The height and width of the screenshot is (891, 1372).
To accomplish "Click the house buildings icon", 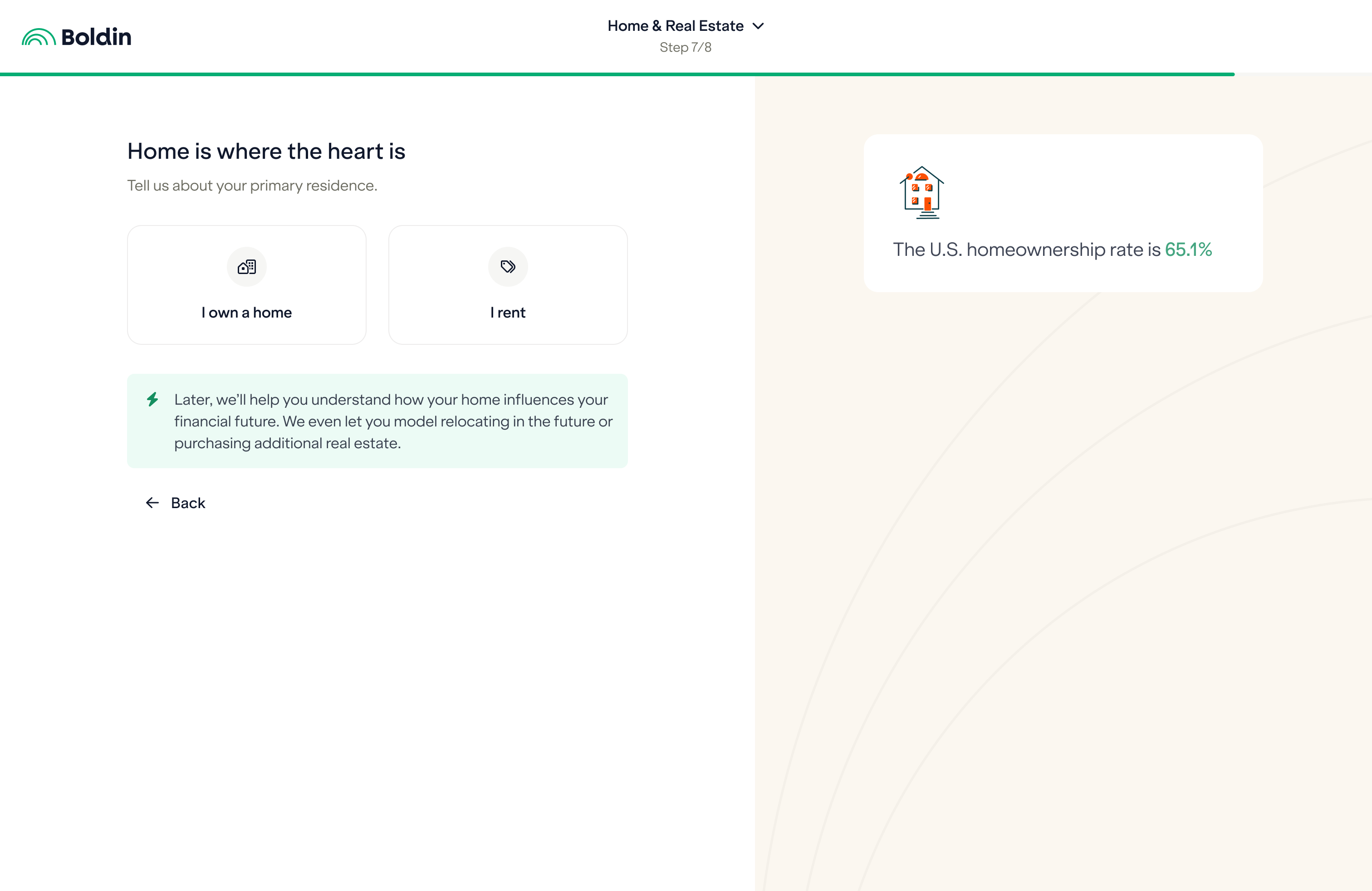I will click(x=247, y=266).
